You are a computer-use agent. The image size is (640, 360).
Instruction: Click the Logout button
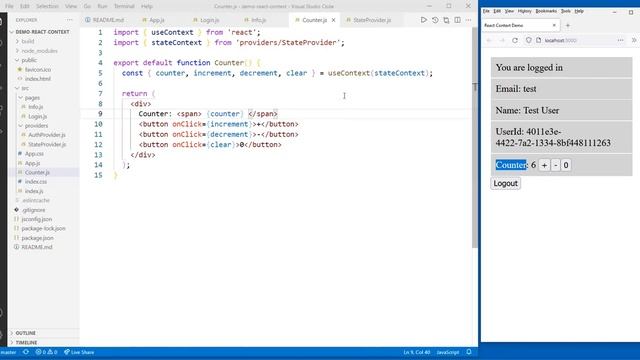[x=505, y=183]
